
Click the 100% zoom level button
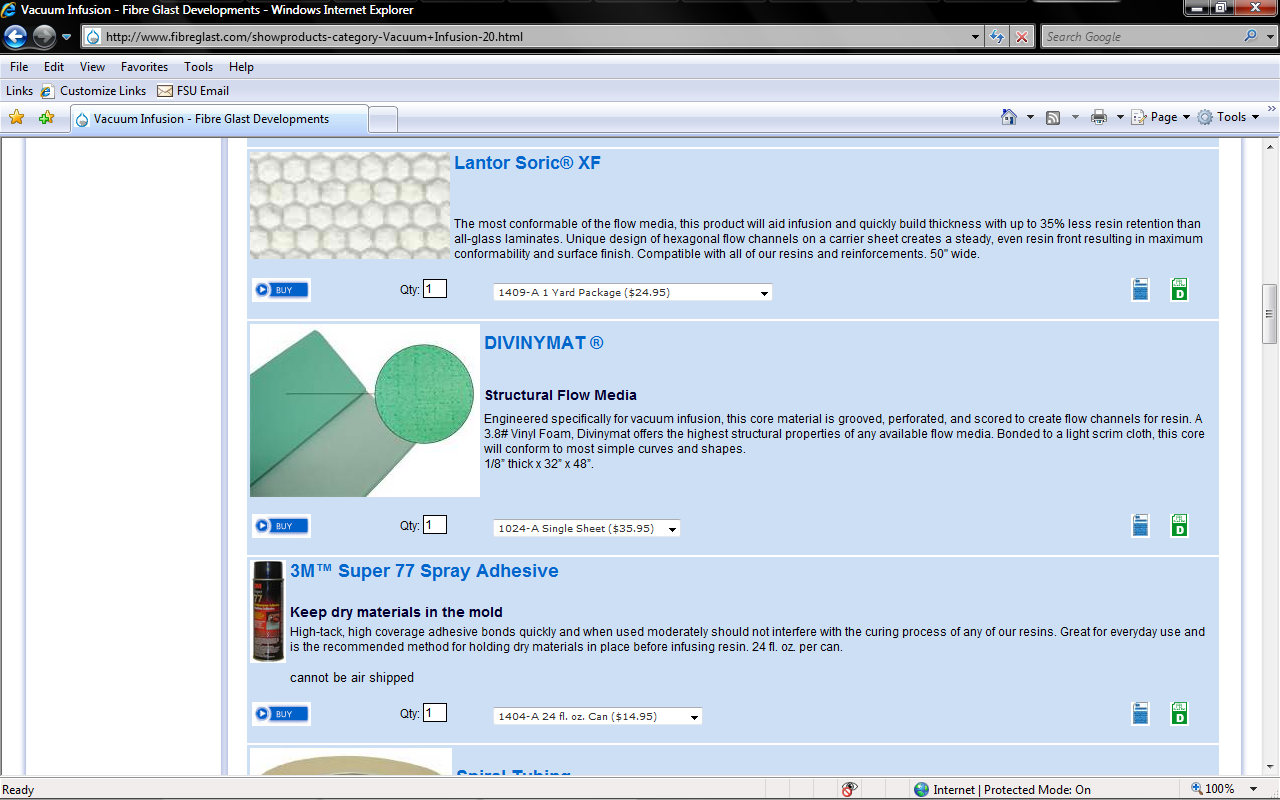click(1212, 789)
